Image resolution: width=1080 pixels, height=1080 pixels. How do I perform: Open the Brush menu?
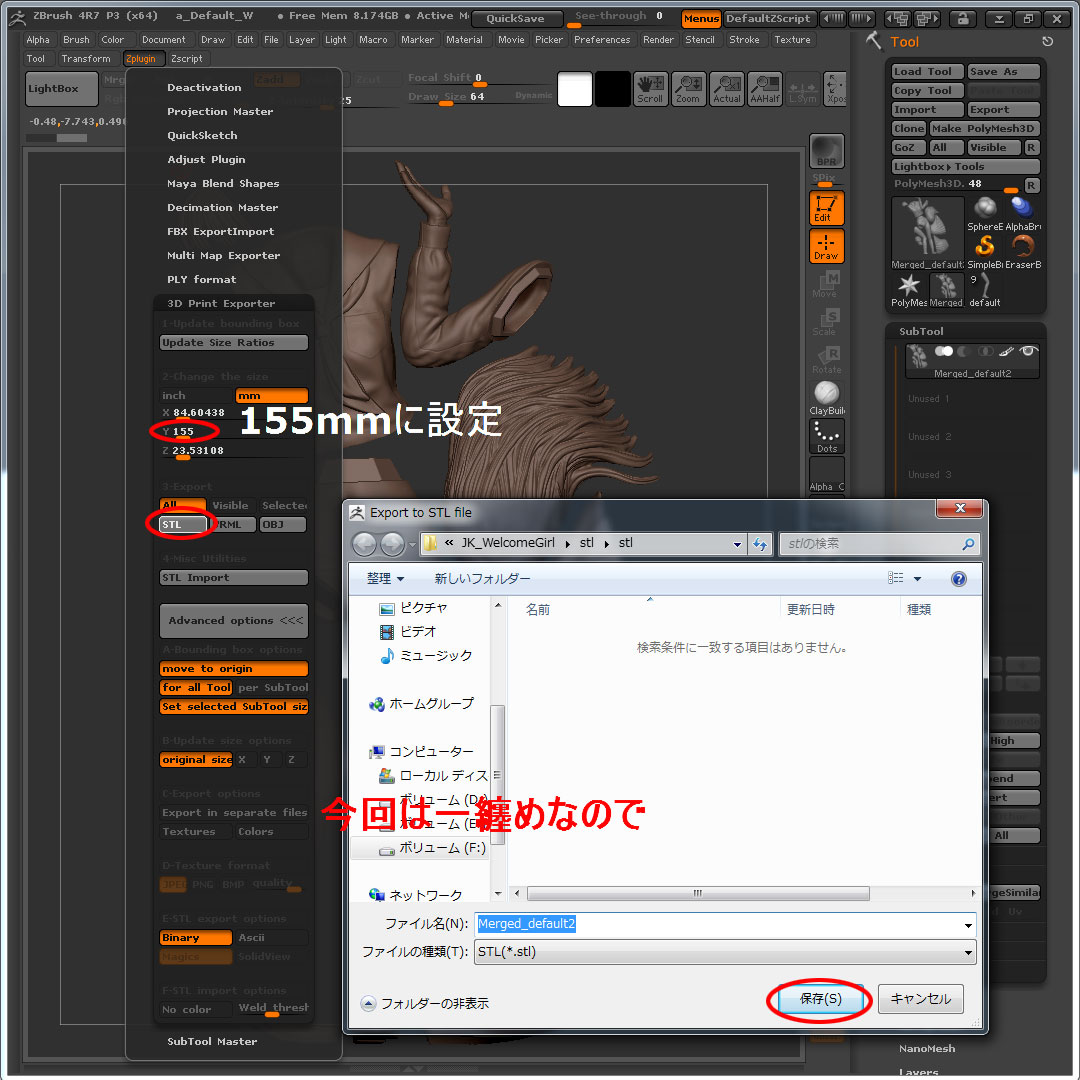pos(76,39)
